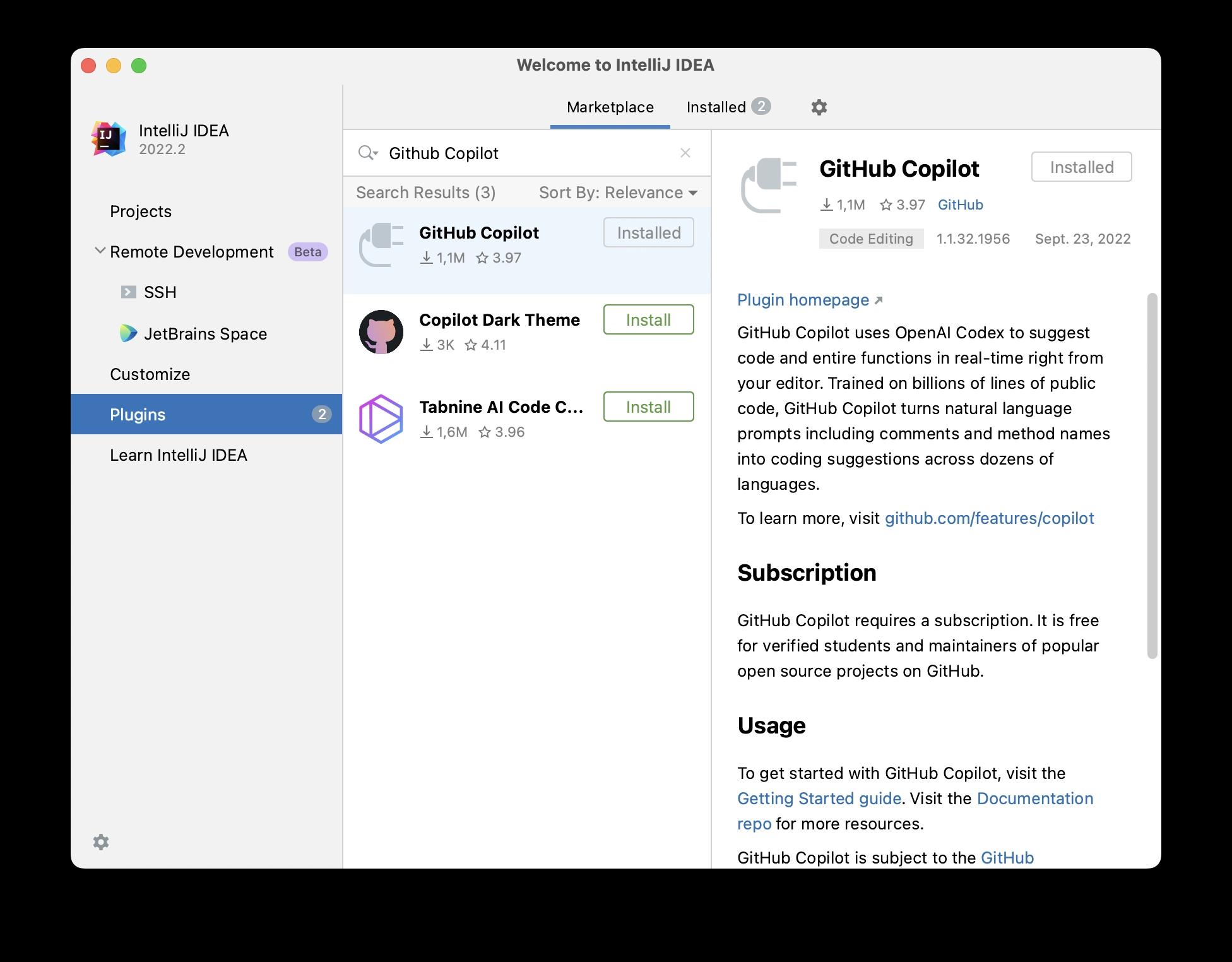Screen dimensions: 1232x962
Task: Click the search magnifier history icon
Action: (367, 153)
